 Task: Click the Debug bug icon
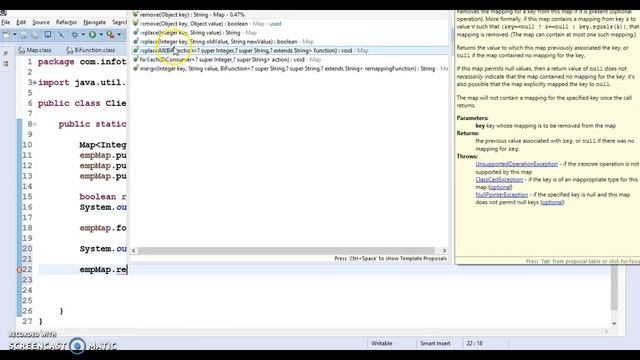point(75,35)
